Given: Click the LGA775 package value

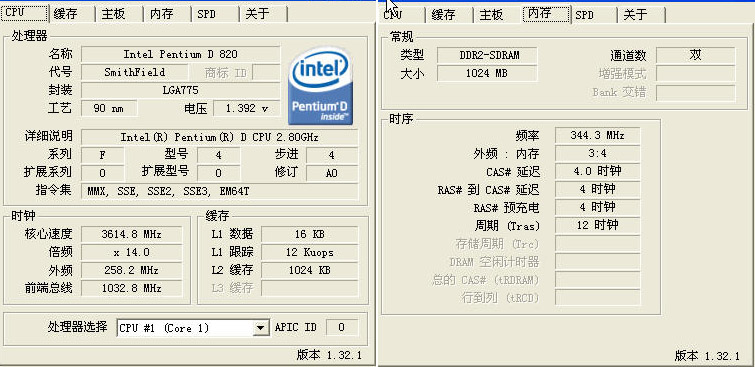Looking at the screenshot, I should coord(181,90).
